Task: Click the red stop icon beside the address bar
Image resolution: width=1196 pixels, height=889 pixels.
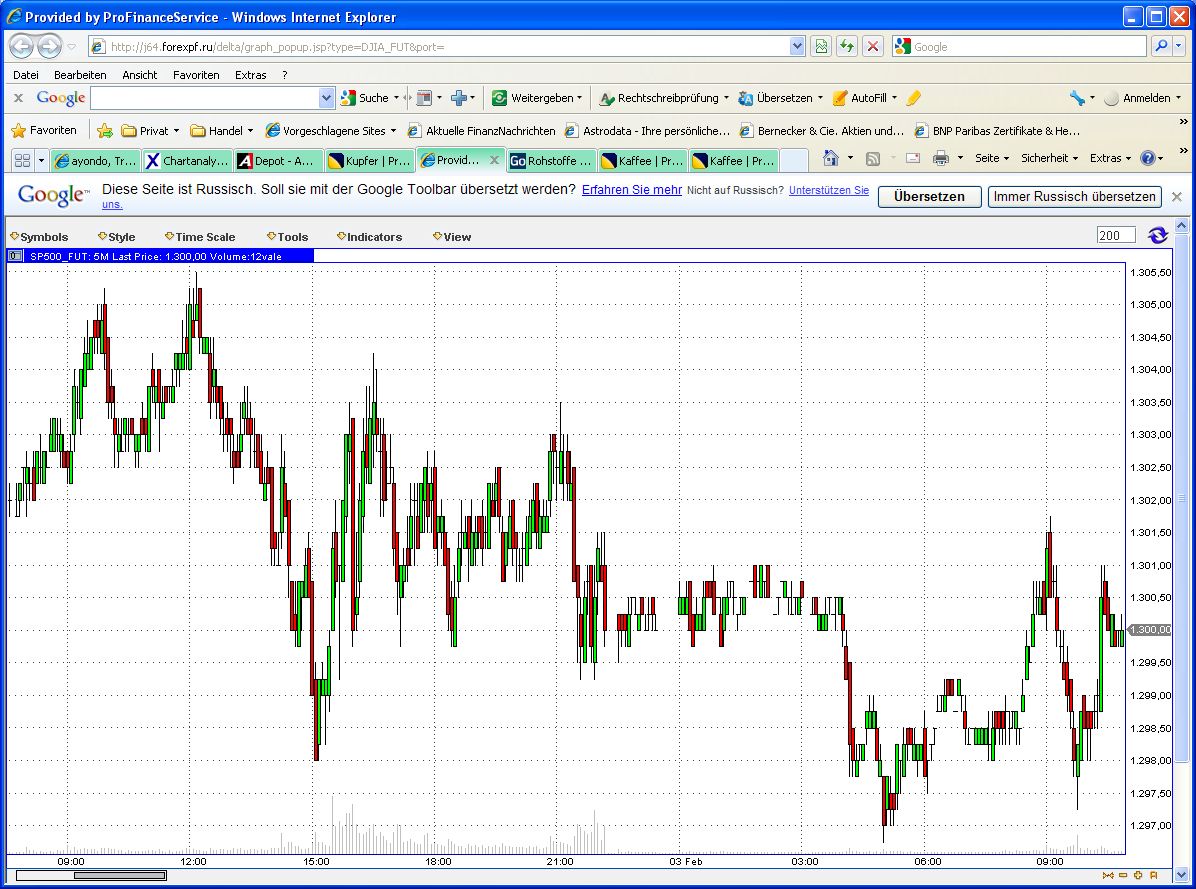Action: pos(871,46)
